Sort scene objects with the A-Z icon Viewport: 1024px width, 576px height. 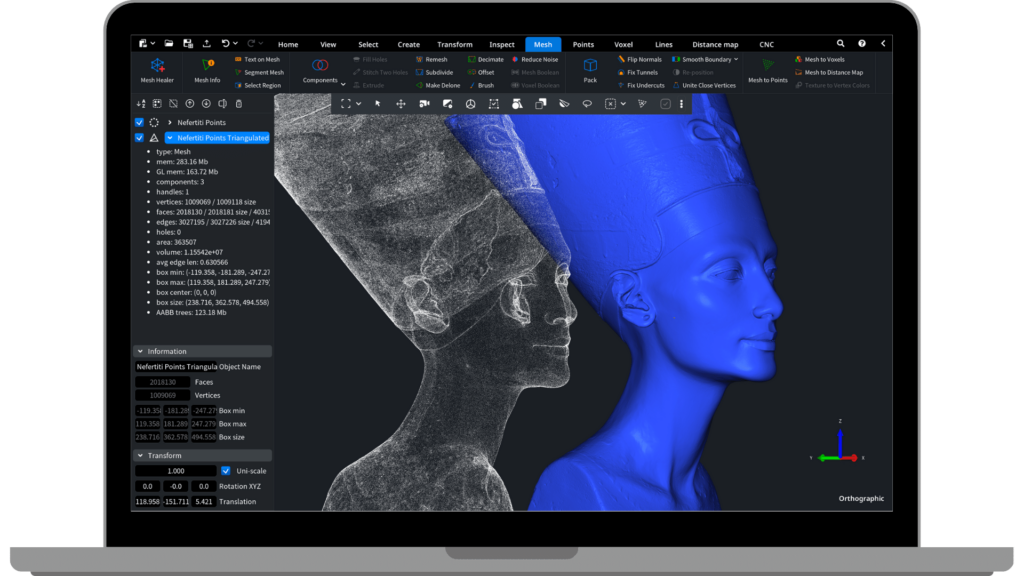pos(140,103)
